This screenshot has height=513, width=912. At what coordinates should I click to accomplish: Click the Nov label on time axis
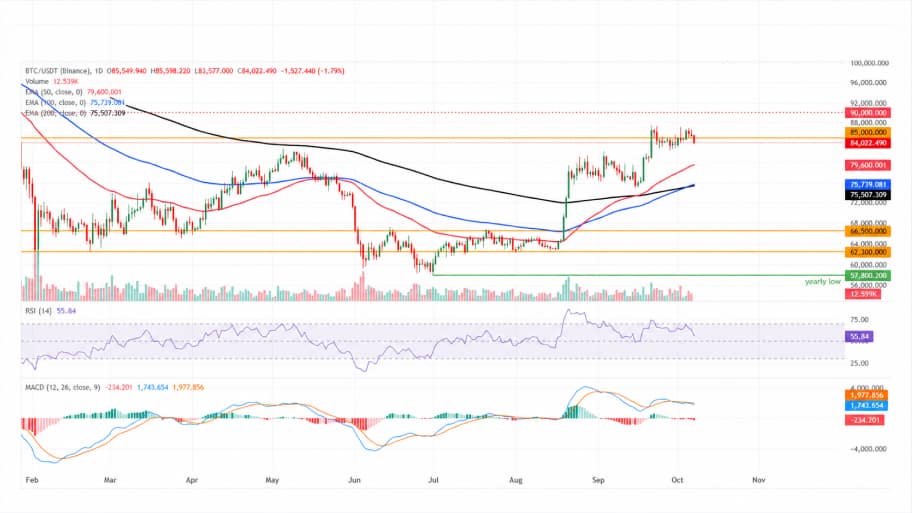[758, 480]
